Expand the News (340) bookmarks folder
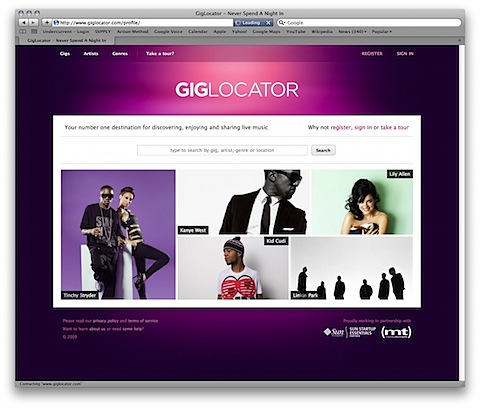The height and width of the screenshot is (408, 480). pos(352,32)
